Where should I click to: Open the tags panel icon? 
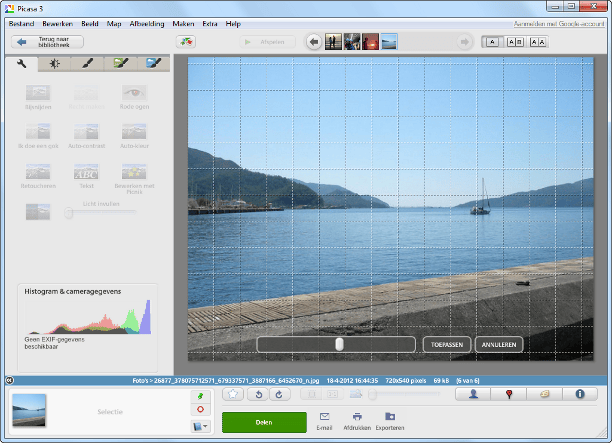pyautogui.click(x=544, y=394)
